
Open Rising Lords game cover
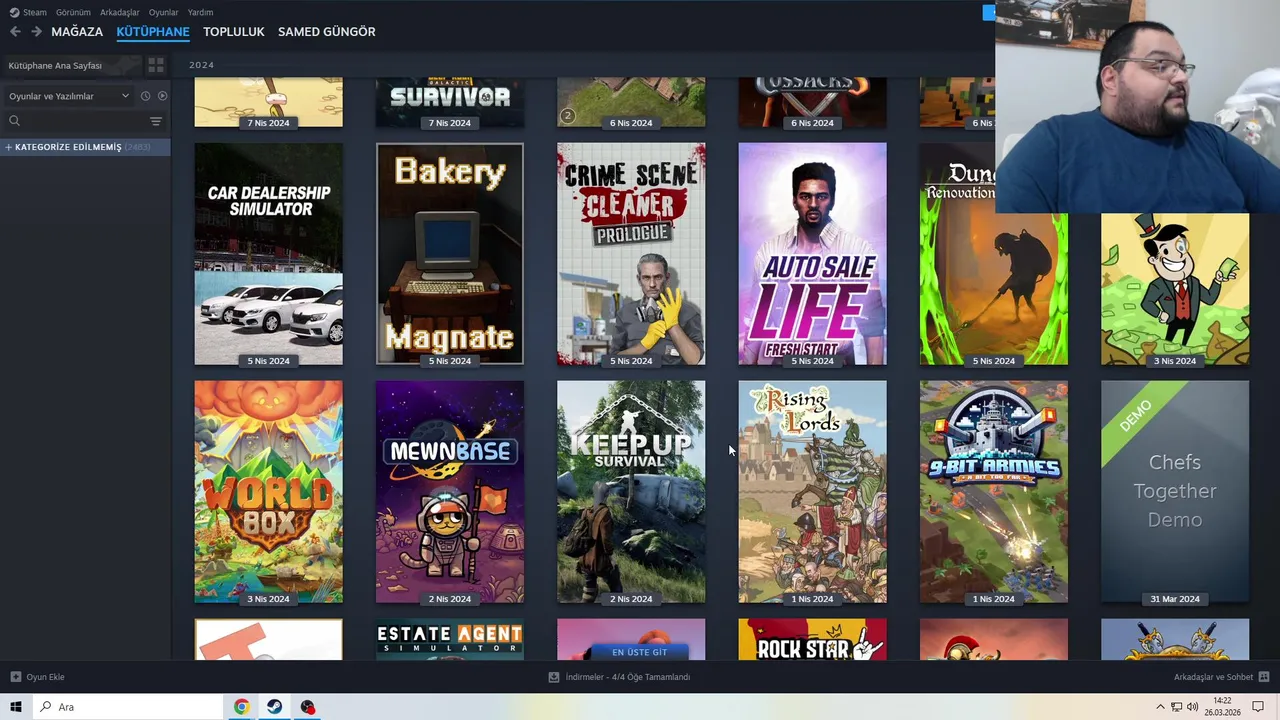click(x=812, y=492)
